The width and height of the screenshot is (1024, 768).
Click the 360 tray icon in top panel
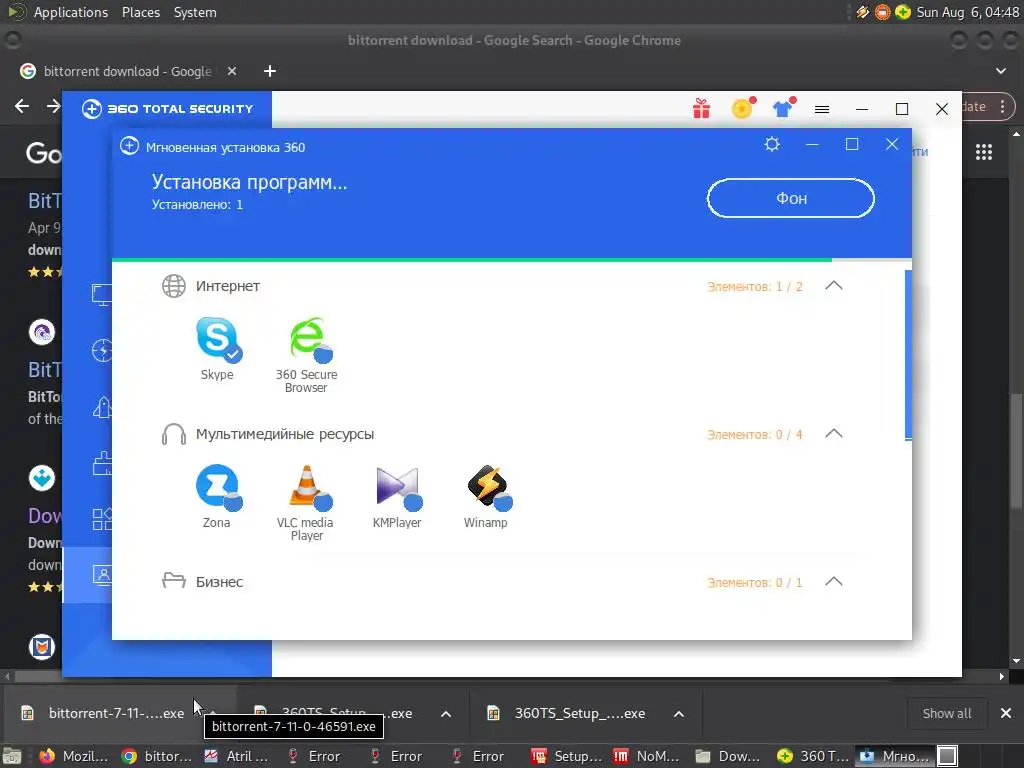coord(903,12)
